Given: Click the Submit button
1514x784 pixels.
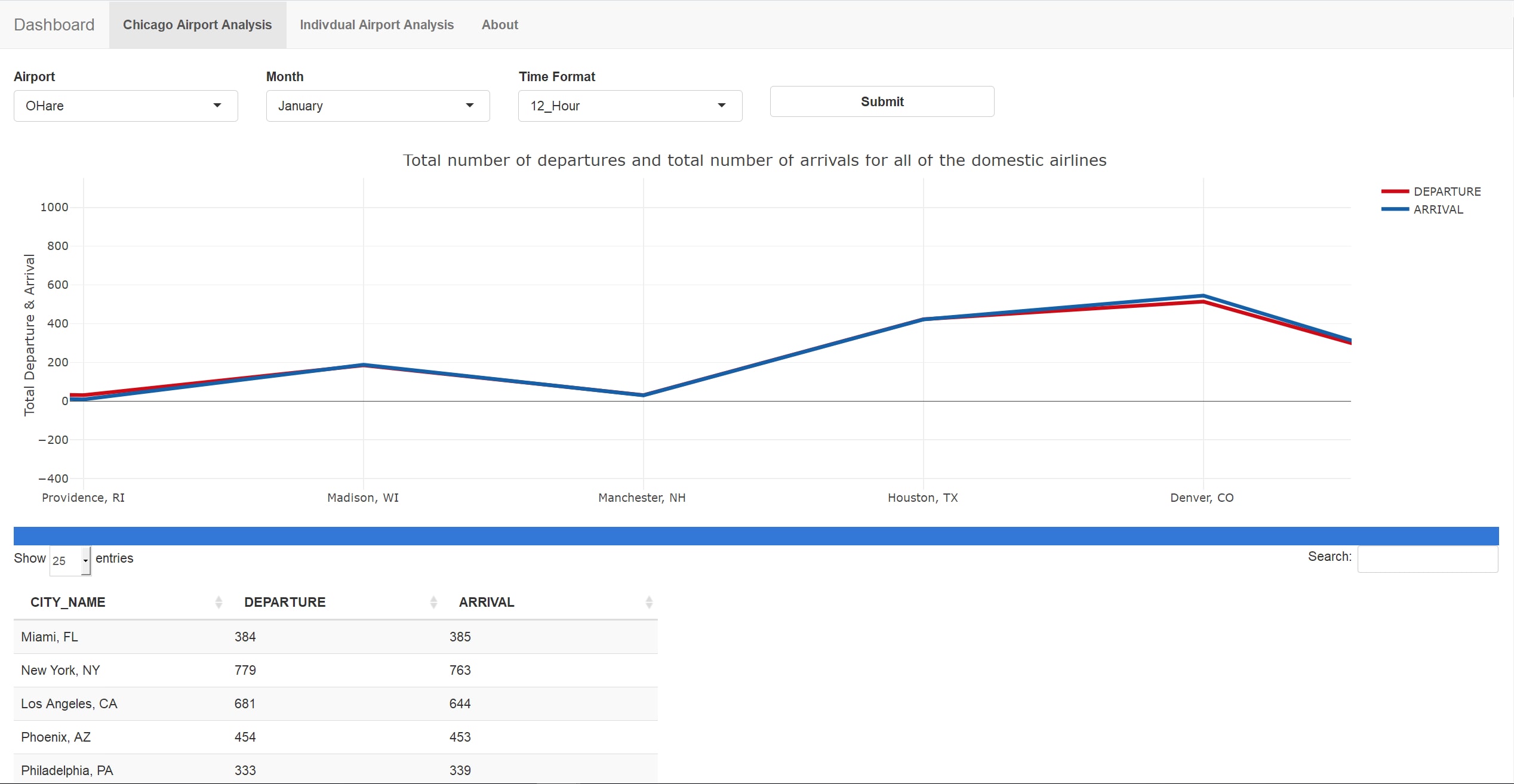Looking at the screenshot, I should coord(882,101).
